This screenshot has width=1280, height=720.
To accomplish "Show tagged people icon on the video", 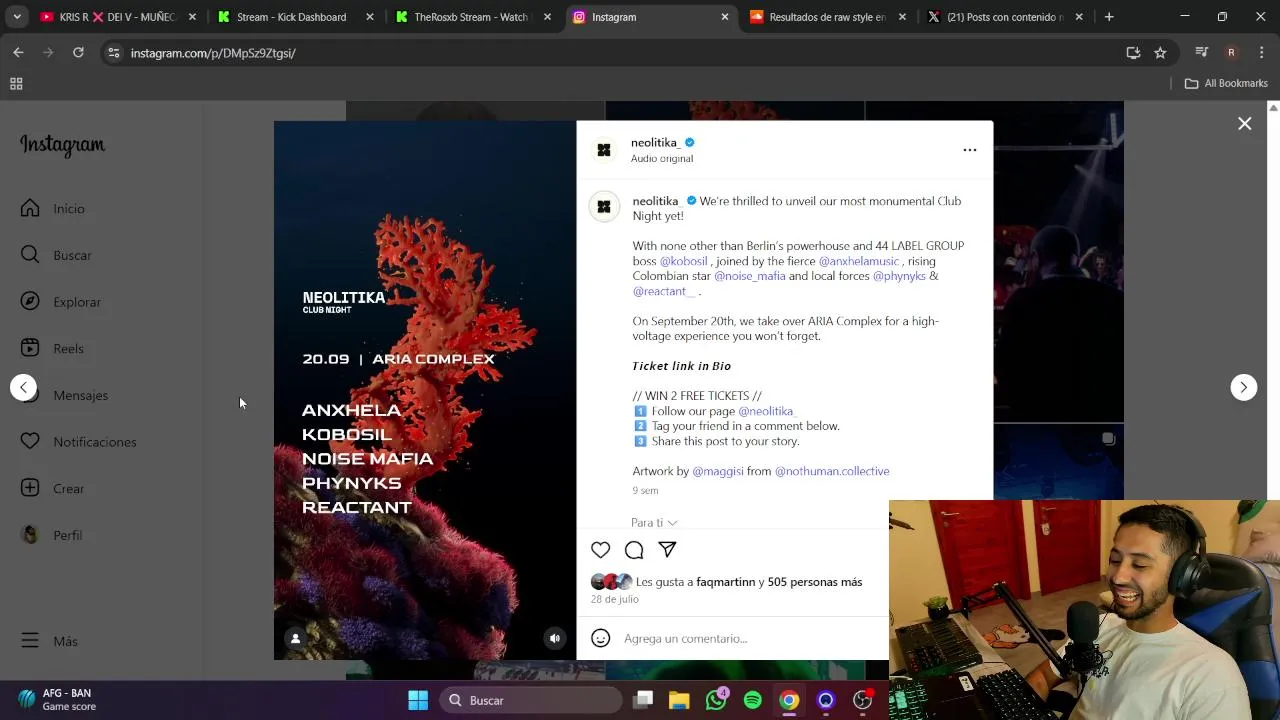I will point(295,638).
